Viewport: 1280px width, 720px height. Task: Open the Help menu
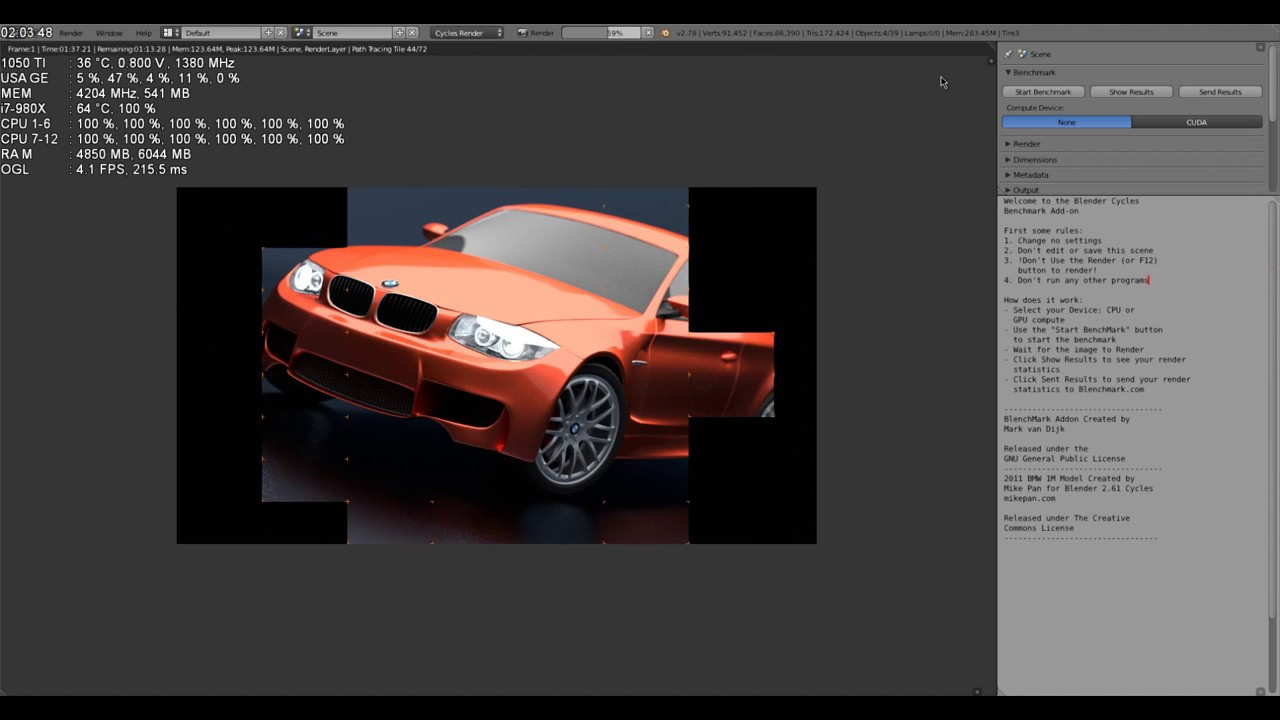[144, 33]
